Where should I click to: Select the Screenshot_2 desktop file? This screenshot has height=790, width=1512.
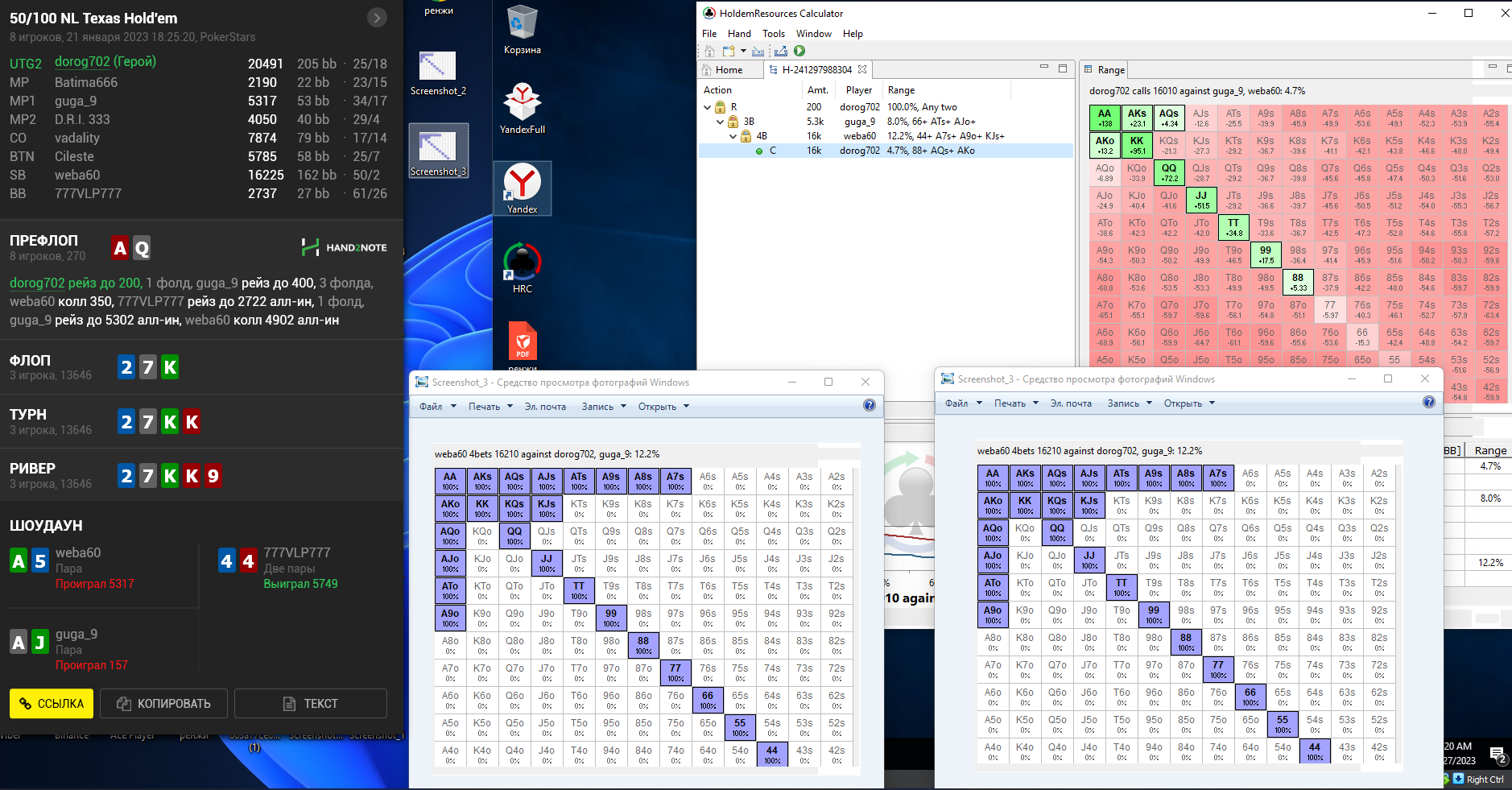tap(438, 72)
